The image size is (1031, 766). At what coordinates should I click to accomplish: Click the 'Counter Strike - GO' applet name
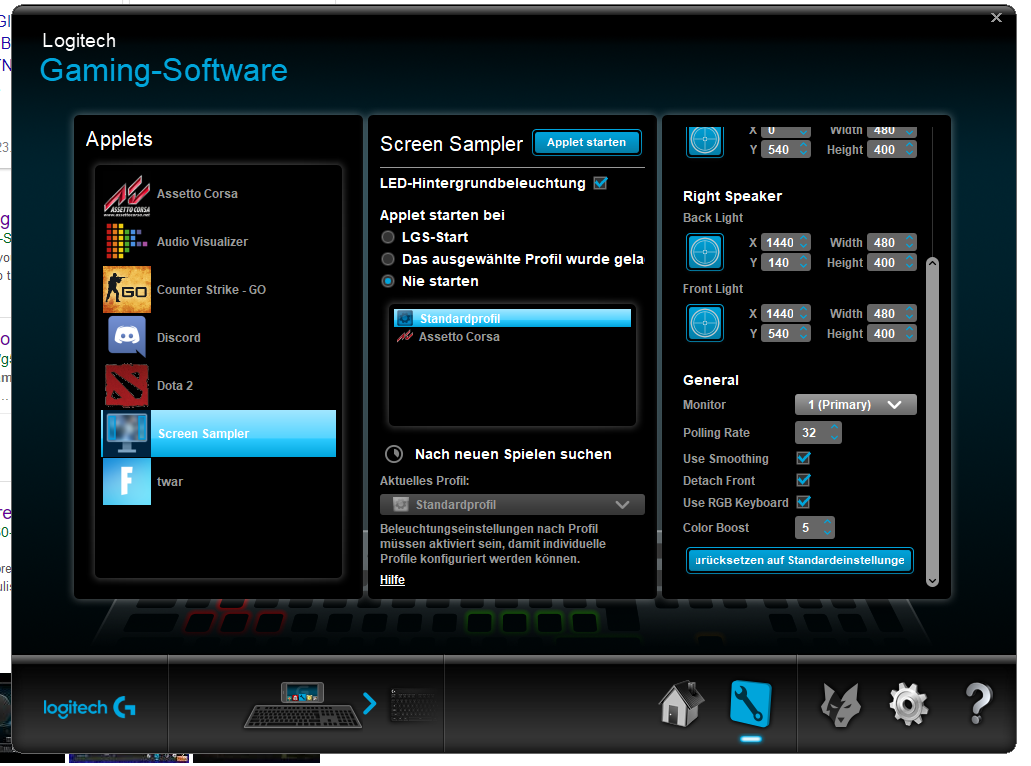pos(211,289)
